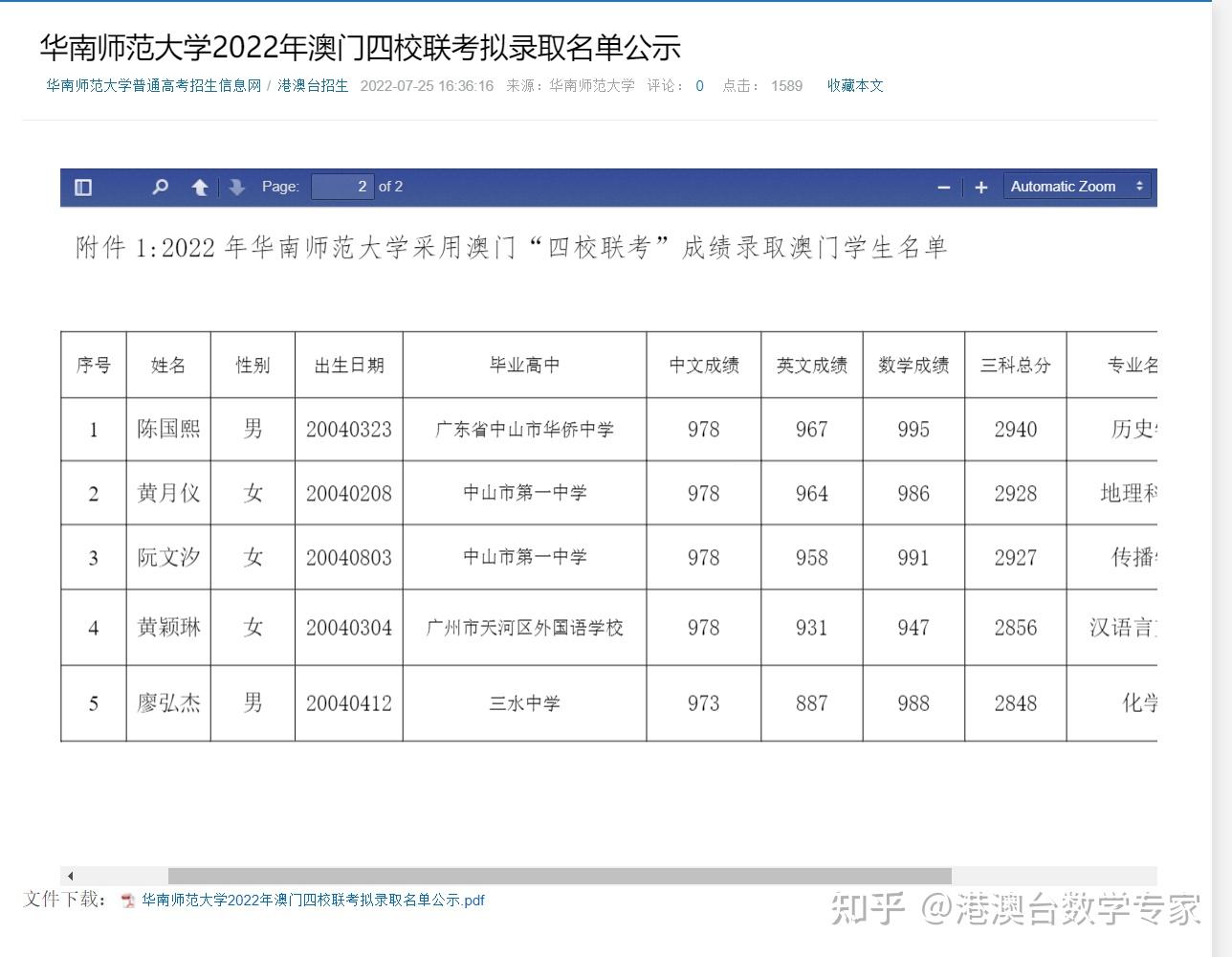Viewport: 1232px width, 957px height.
Task: Zoom in with the plus icon
Action: coord(980,188)
